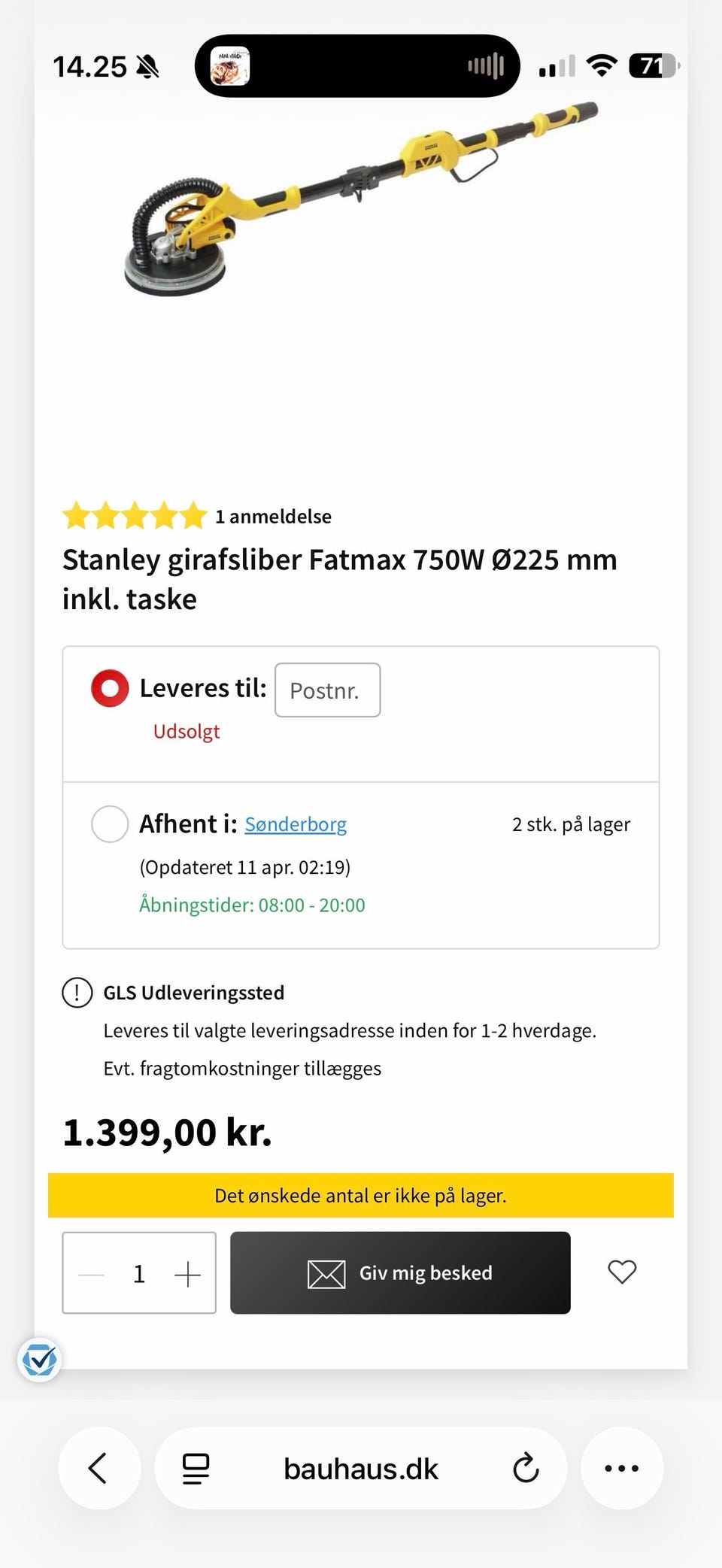Open the three-dot browser menu
Image resolution: width=722 pixels, height=1568 pixels.
[x=622, y=1468]
